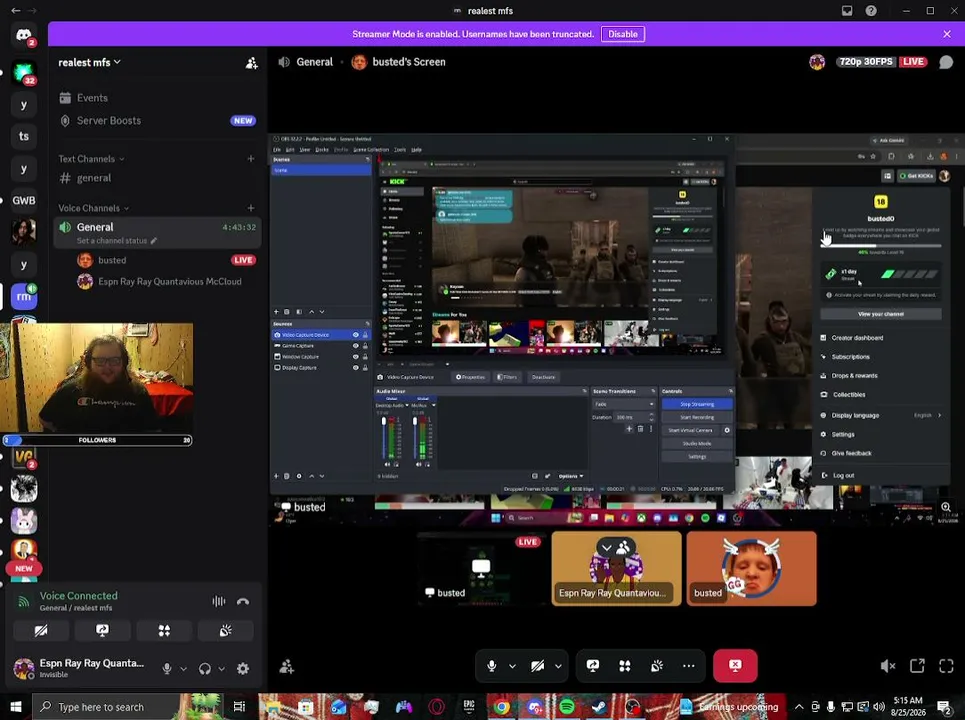This screenshot has width=965, height=720.
Task: Open realest mfs server dropdown
Action: pyautogui.click(x=89, y=62)
